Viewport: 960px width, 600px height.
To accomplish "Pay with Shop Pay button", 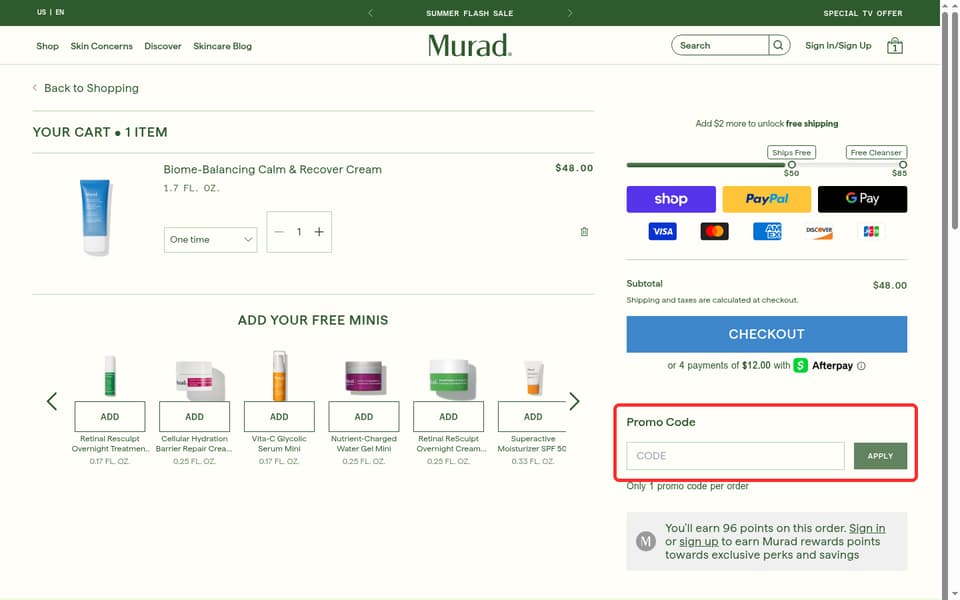I will 671,199.
